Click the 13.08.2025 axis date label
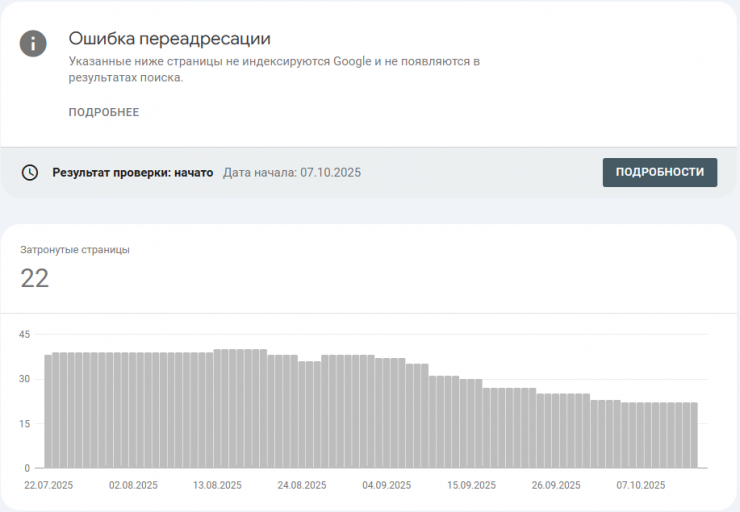740x512 pixels. (218, 485)
